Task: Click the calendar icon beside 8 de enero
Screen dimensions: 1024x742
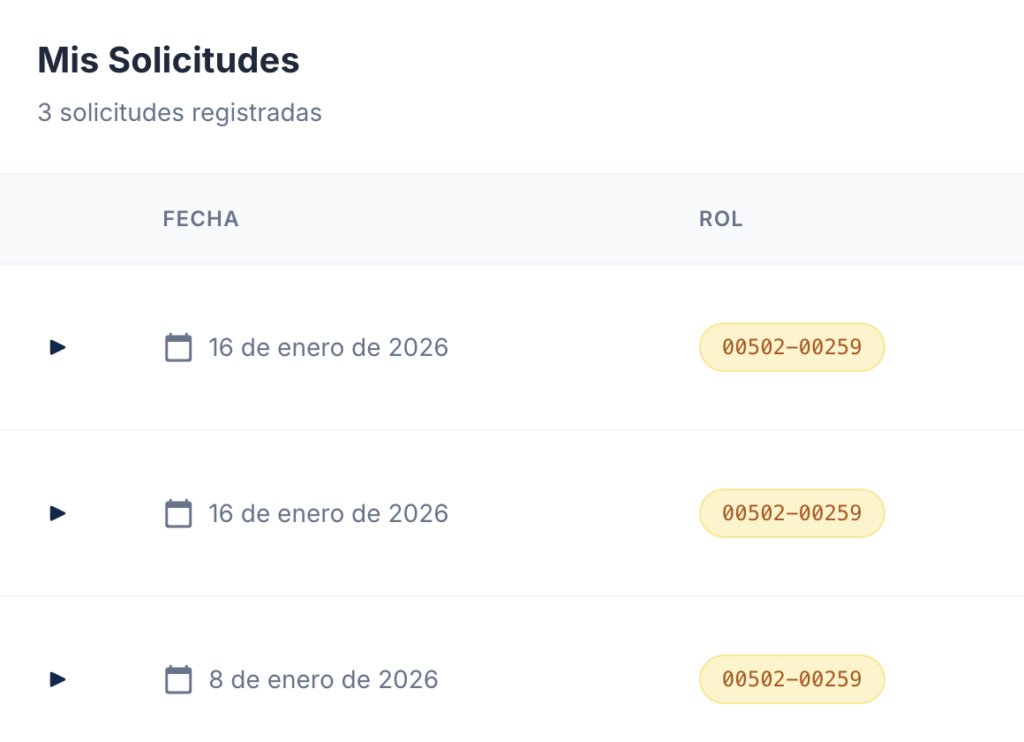Action: click(x=178, y=680)
